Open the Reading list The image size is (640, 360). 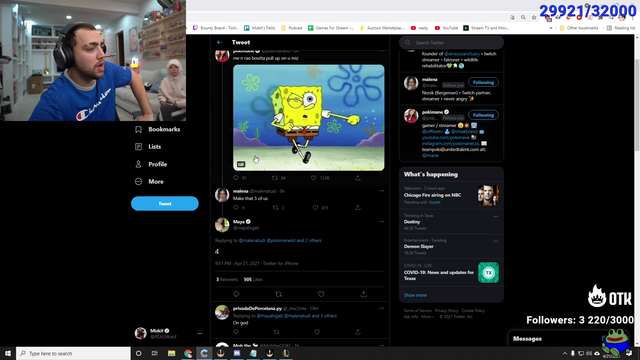[x=621, y=28]
